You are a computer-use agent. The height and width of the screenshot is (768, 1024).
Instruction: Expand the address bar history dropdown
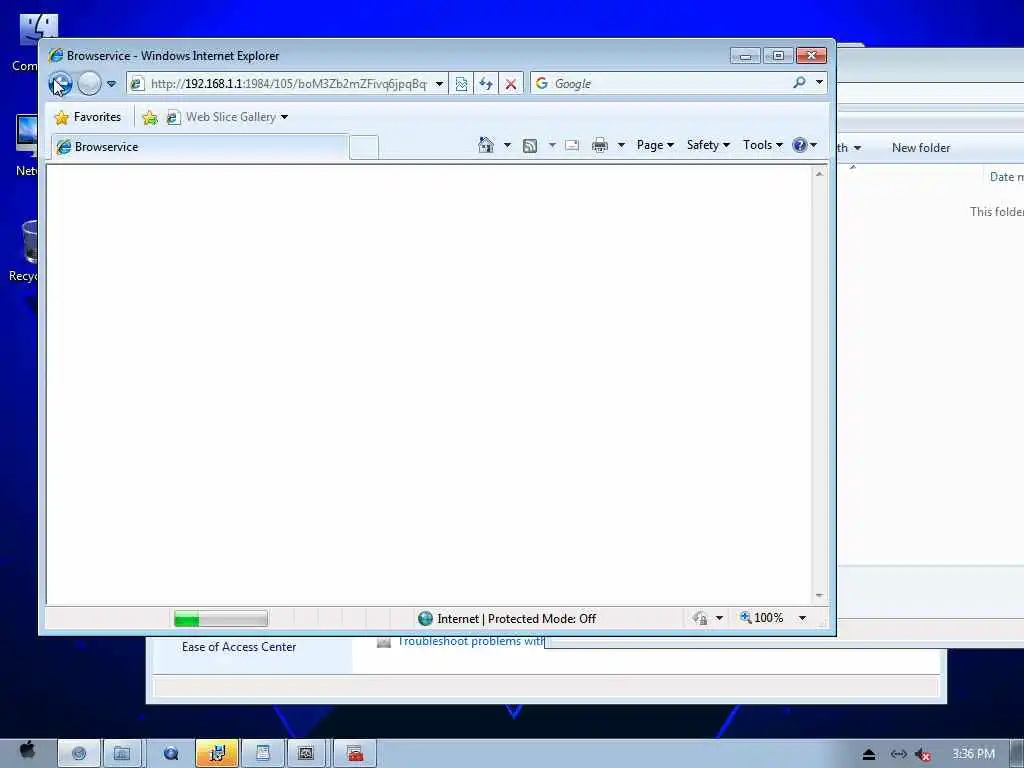pyautogui.click(x=440, y=84)
